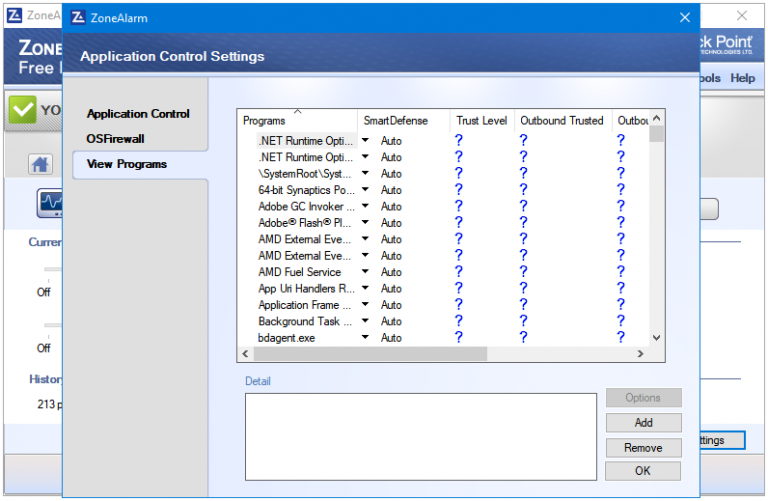Click Trust Level question mark for App Uri Handlers
The height and width of the screenshot is (501, 768).
click(458, 288)
